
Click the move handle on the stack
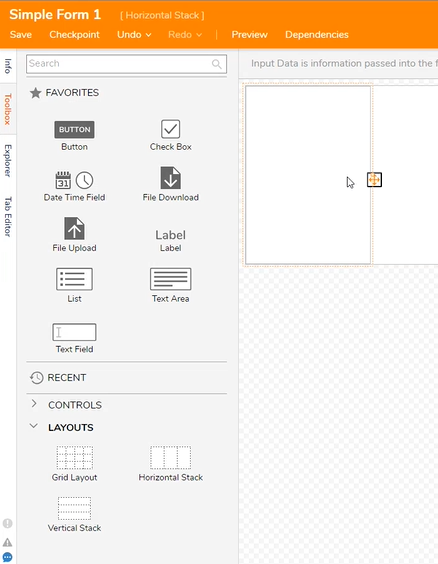click(374, 179)
